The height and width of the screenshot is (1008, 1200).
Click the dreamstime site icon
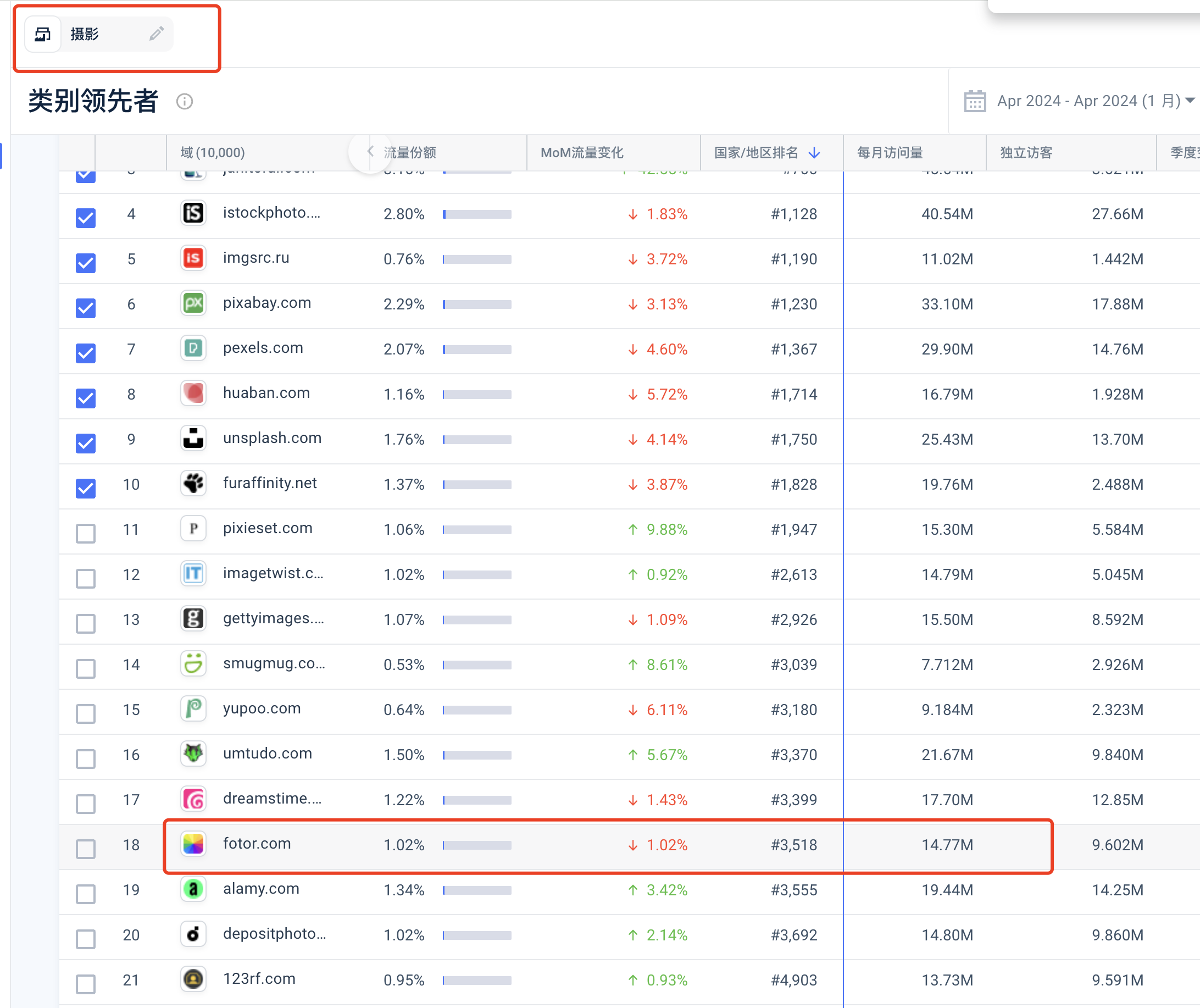click(x=193, y=799)
